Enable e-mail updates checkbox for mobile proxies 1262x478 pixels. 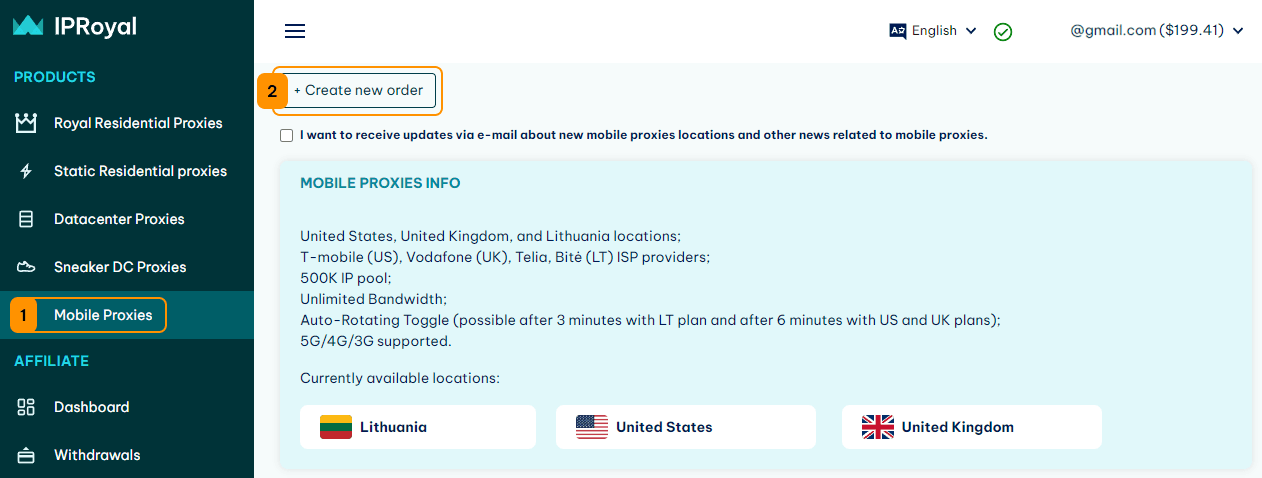(x=287, y=135)
